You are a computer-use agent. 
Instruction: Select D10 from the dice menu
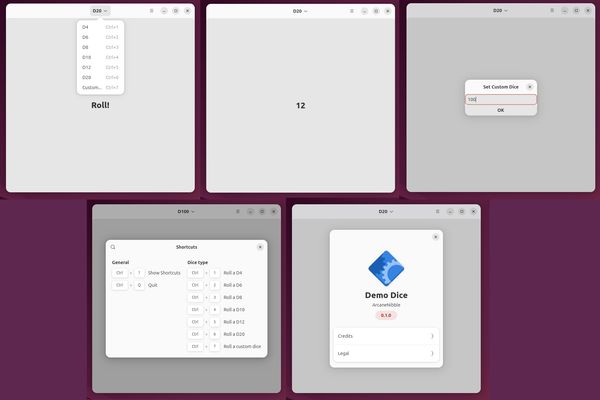coord(100,57)
